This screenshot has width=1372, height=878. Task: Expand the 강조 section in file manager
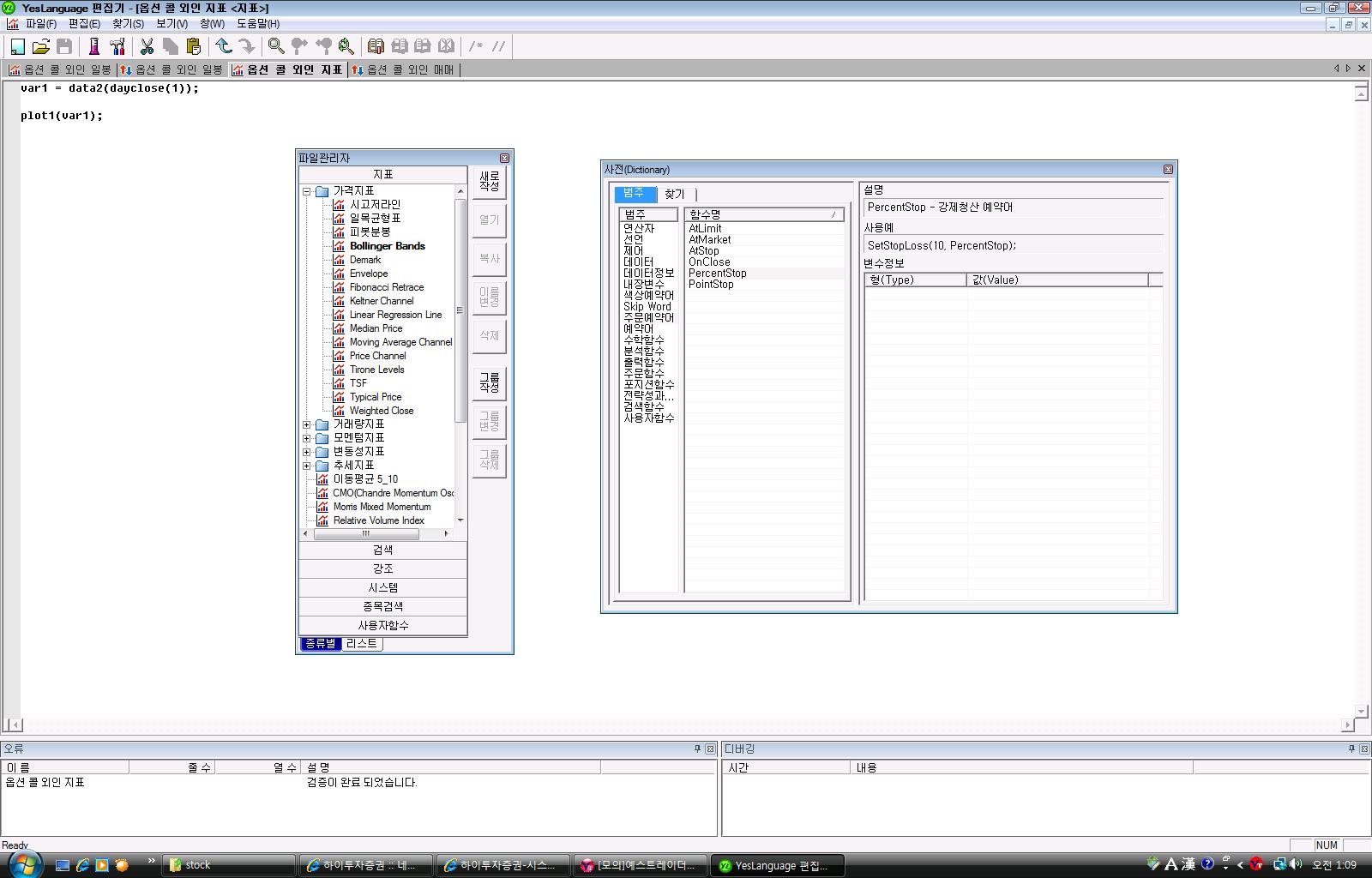pos(382,568)
